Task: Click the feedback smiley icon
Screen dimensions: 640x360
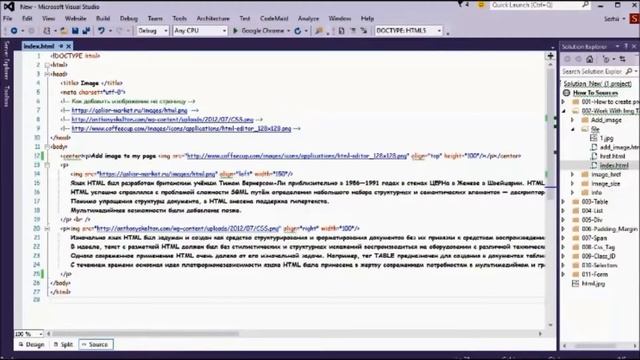Action: [x=481, y=5]
